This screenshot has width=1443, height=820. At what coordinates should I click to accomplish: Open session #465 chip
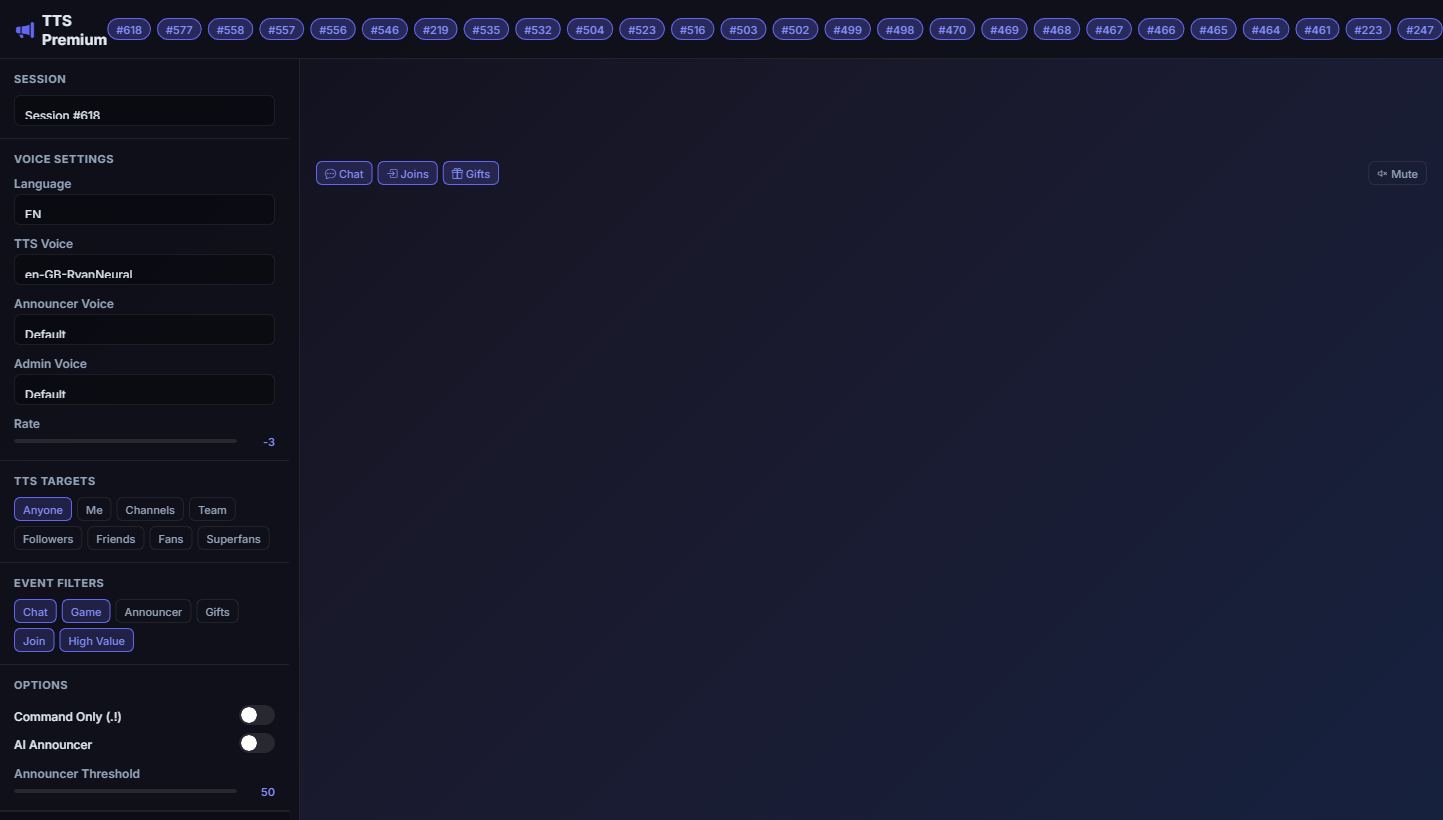(x=1213, y=30)
